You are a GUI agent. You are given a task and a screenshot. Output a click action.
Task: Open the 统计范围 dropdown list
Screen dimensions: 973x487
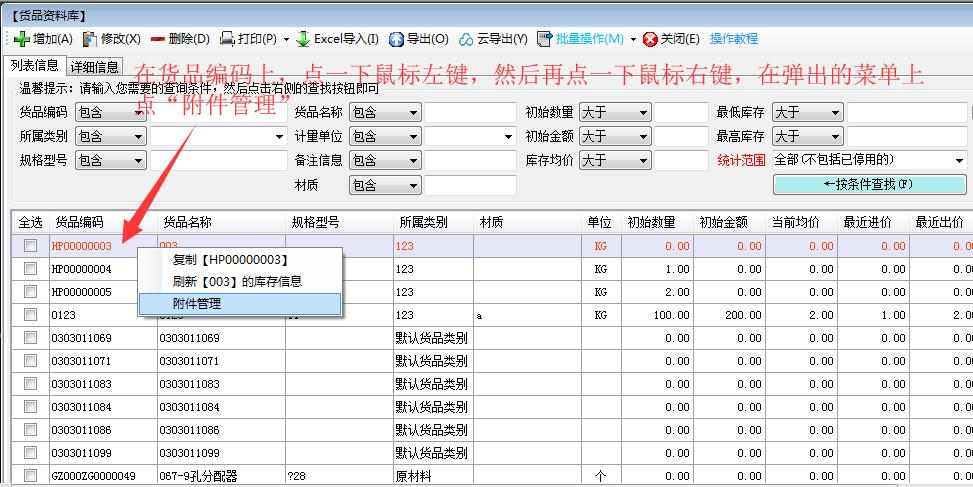[959, 160]
